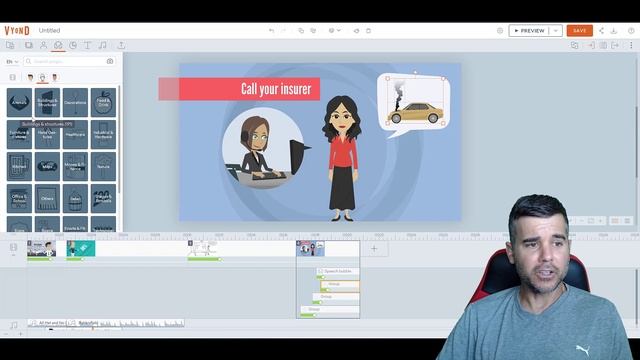
Task: Open the Decorations prop category
Action: (x=75, y=102)
